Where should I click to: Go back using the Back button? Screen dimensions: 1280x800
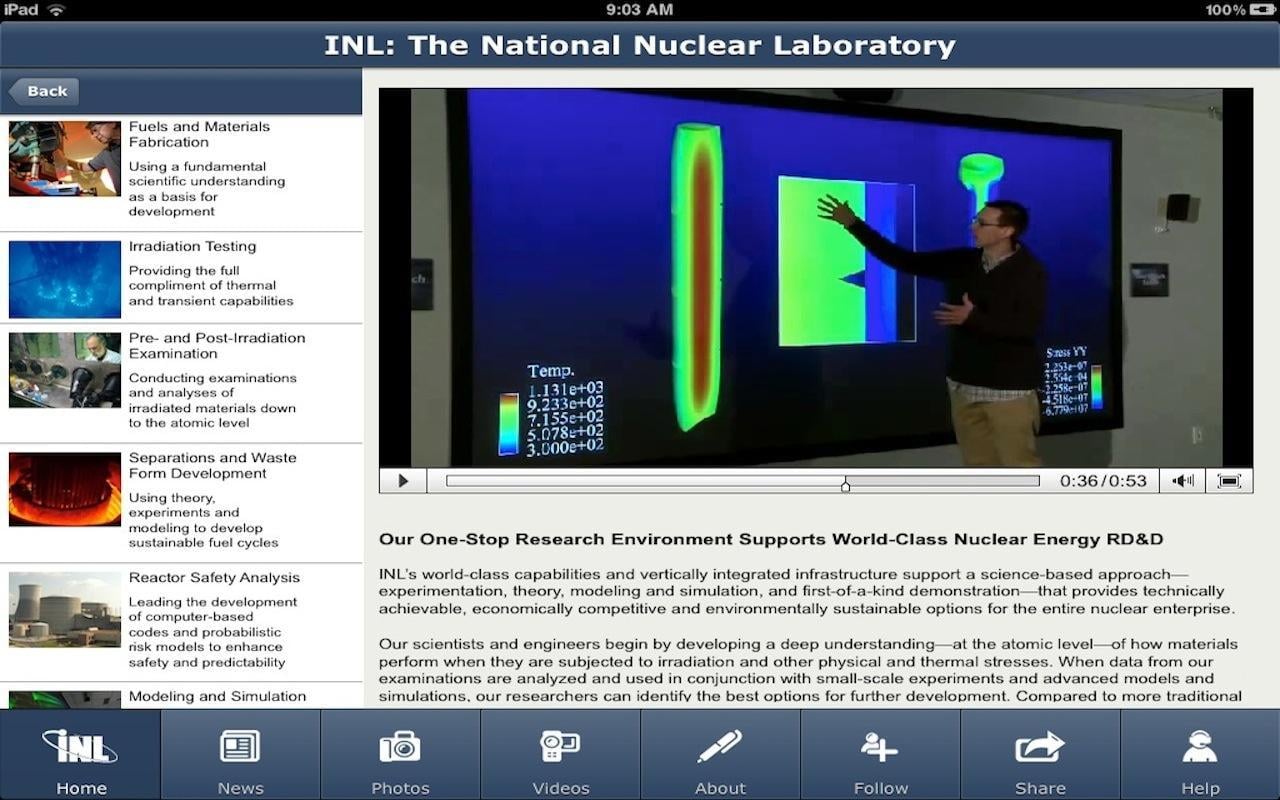click(x=44, y=91)
